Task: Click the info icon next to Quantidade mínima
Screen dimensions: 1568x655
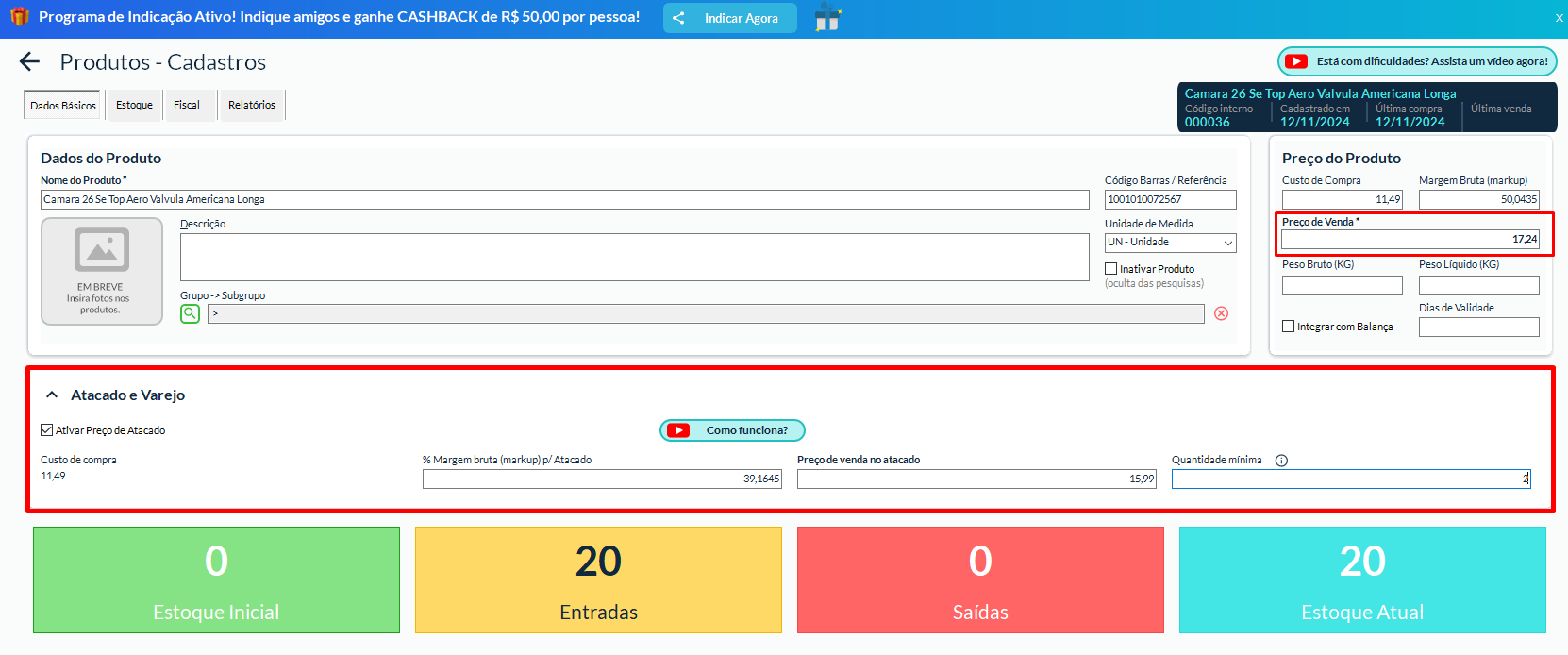Action: (1281, 461)
